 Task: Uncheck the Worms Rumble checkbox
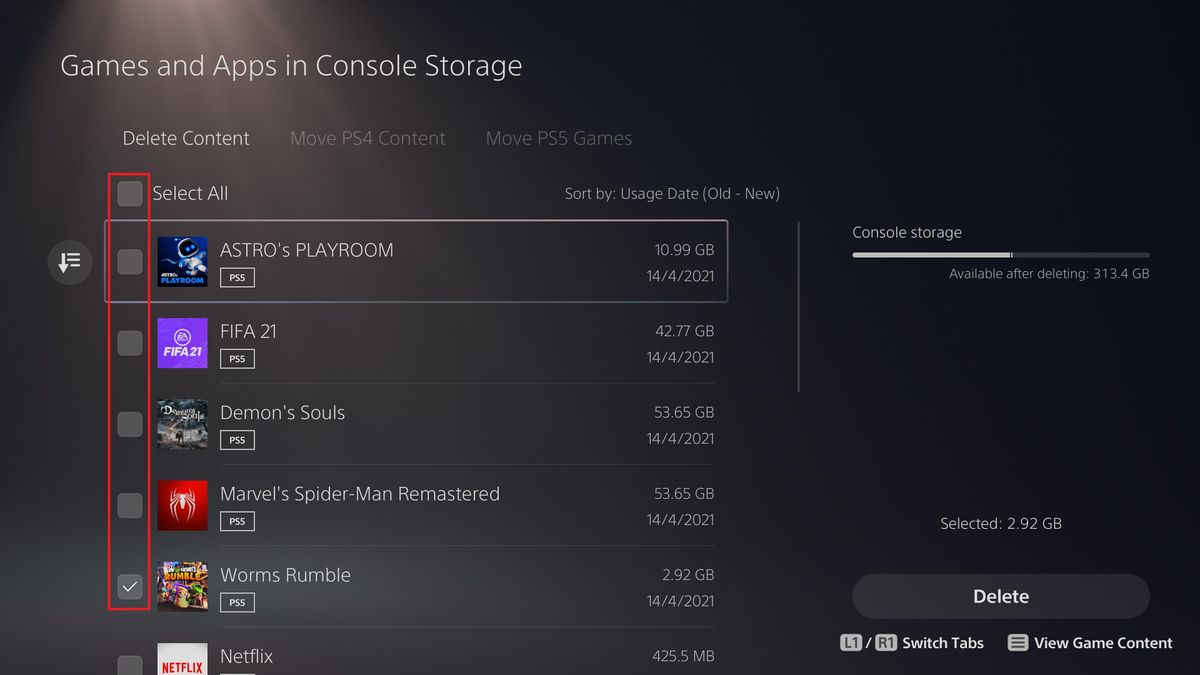[x=130, y=587]
